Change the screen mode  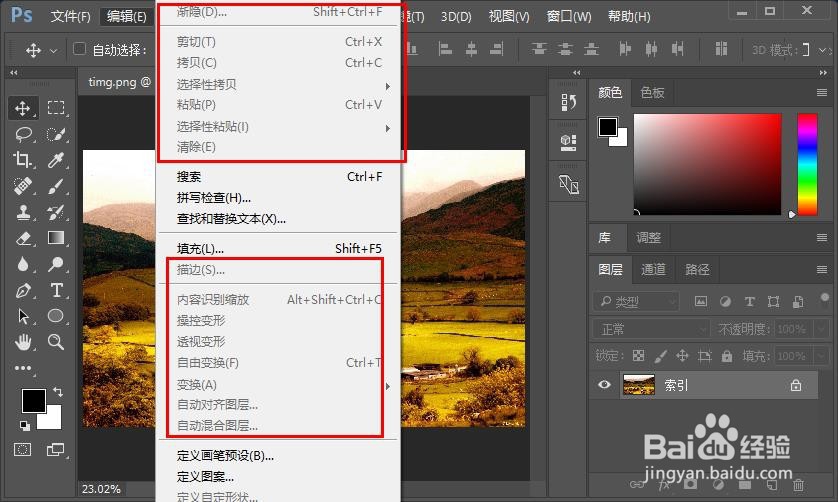(x=56, y=450)
